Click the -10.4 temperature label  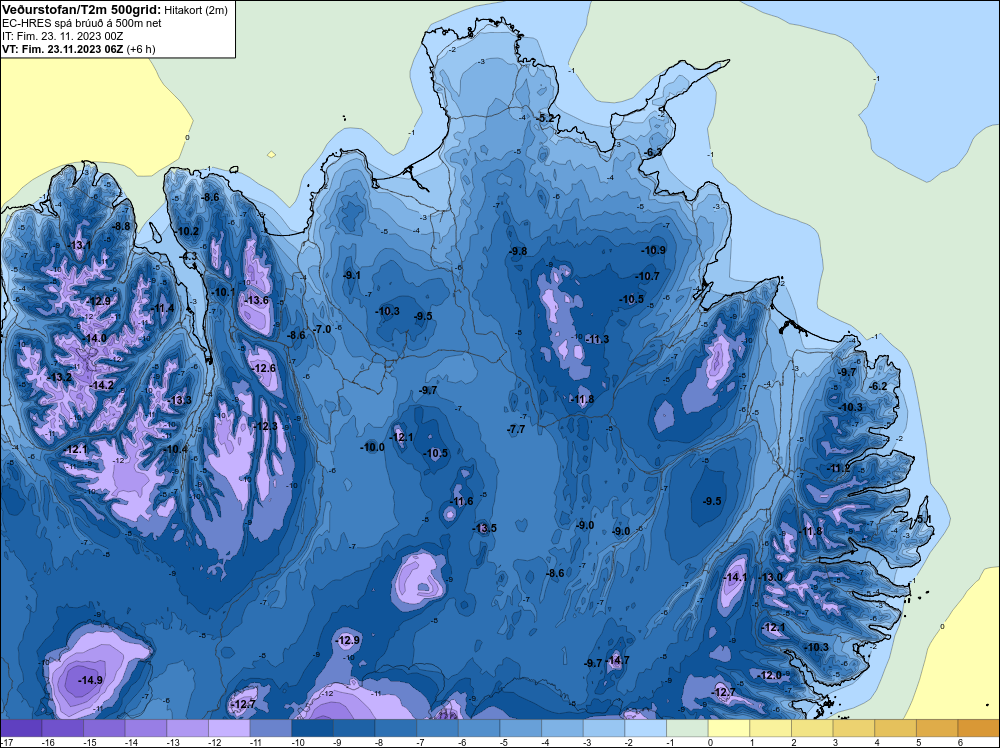[x=176, y=450]
